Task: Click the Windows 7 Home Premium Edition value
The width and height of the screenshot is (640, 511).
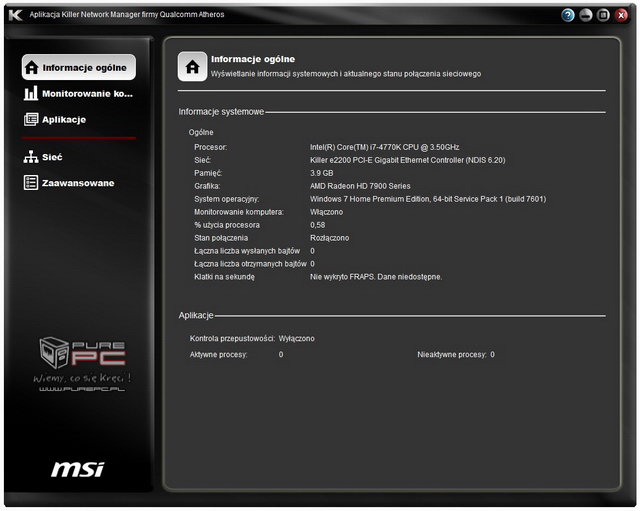Action: [x=428, y=199]
